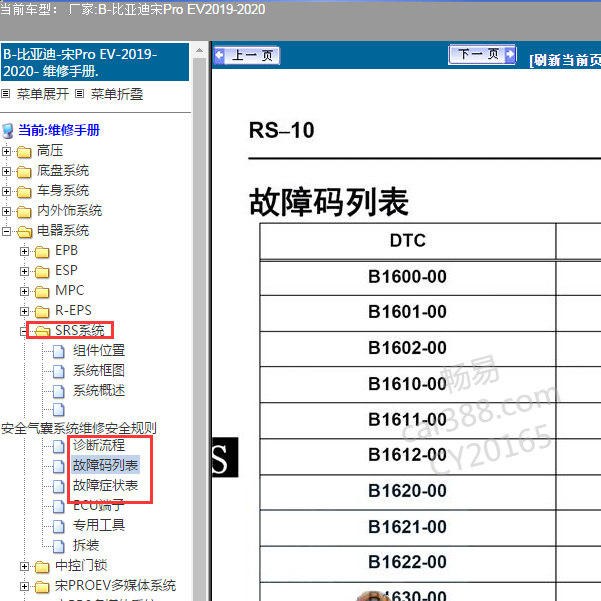
Task: Expand the 车身系统 tree node
Action: (x=6, y=191)
